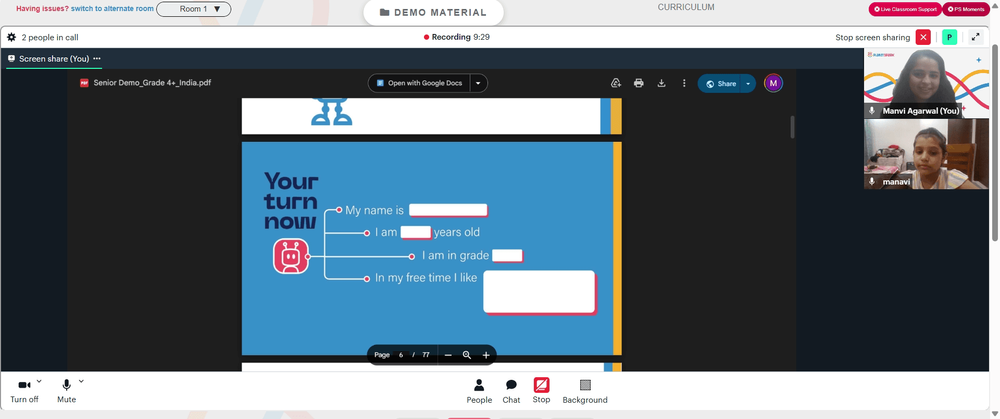This screenshot has height=419, width=1000.
Task: Click the My name is blank box
Action: coord(448,210)
